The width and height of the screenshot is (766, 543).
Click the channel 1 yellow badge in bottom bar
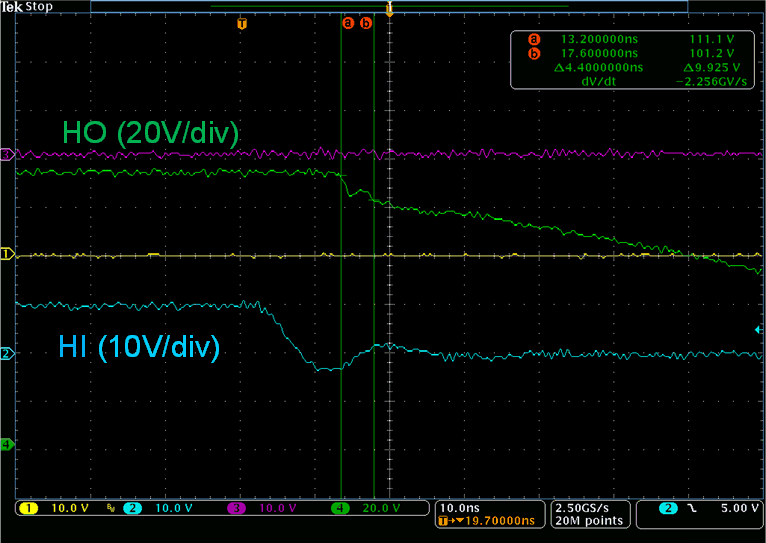pyautogui.click(x=29, y=508)
